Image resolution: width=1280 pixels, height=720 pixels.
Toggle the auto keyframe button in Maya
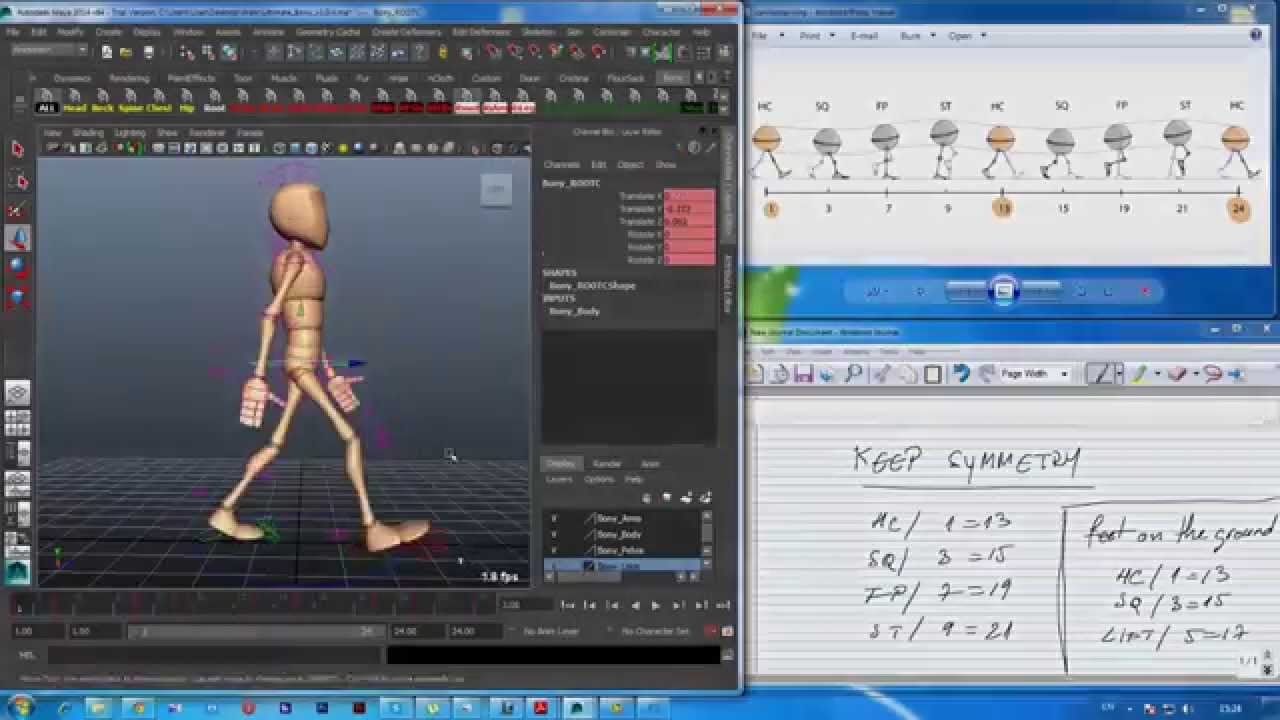pyautogui.click(x=711, y=631)
